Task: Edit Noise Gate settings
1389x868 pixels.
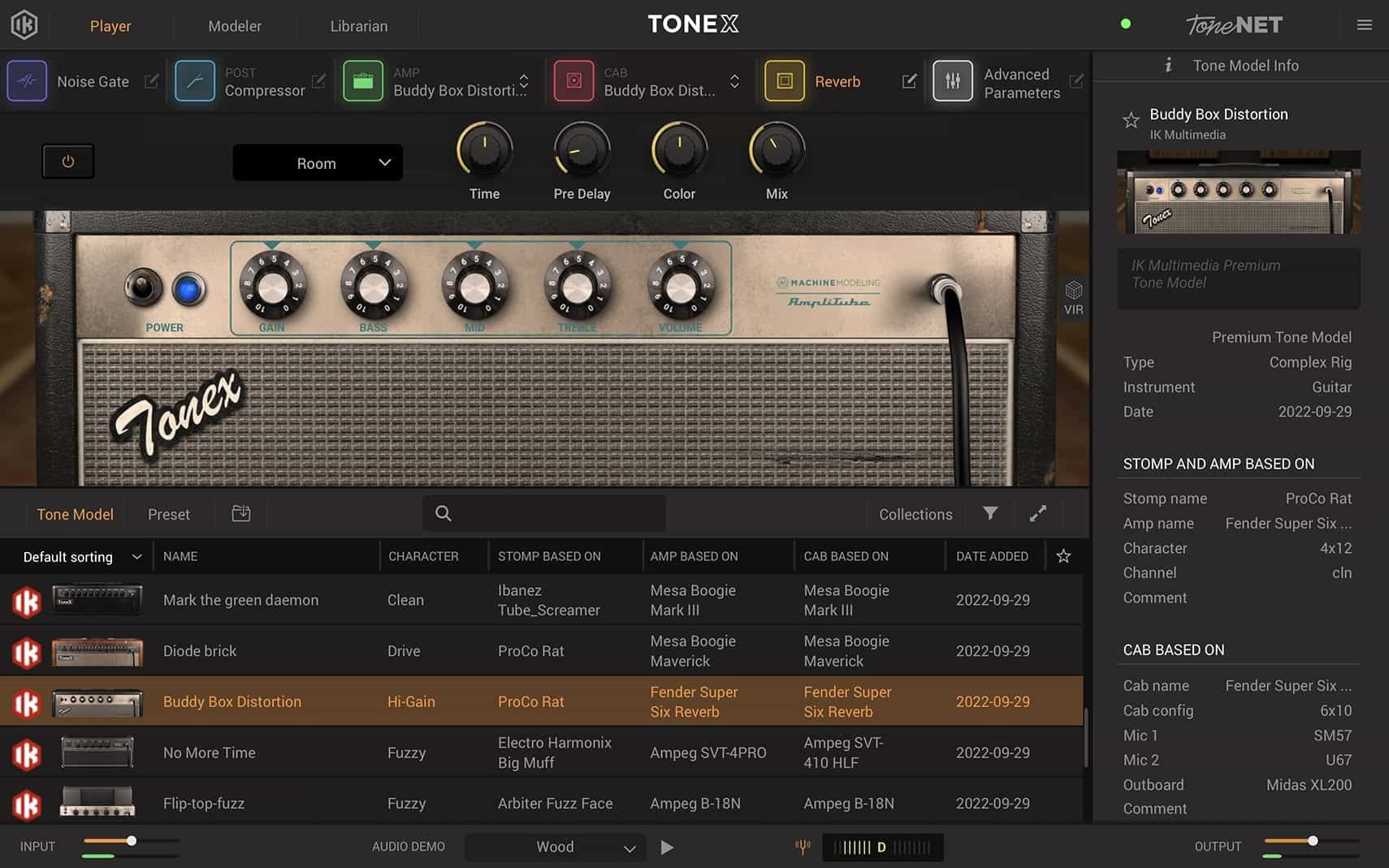Action: 151,81
